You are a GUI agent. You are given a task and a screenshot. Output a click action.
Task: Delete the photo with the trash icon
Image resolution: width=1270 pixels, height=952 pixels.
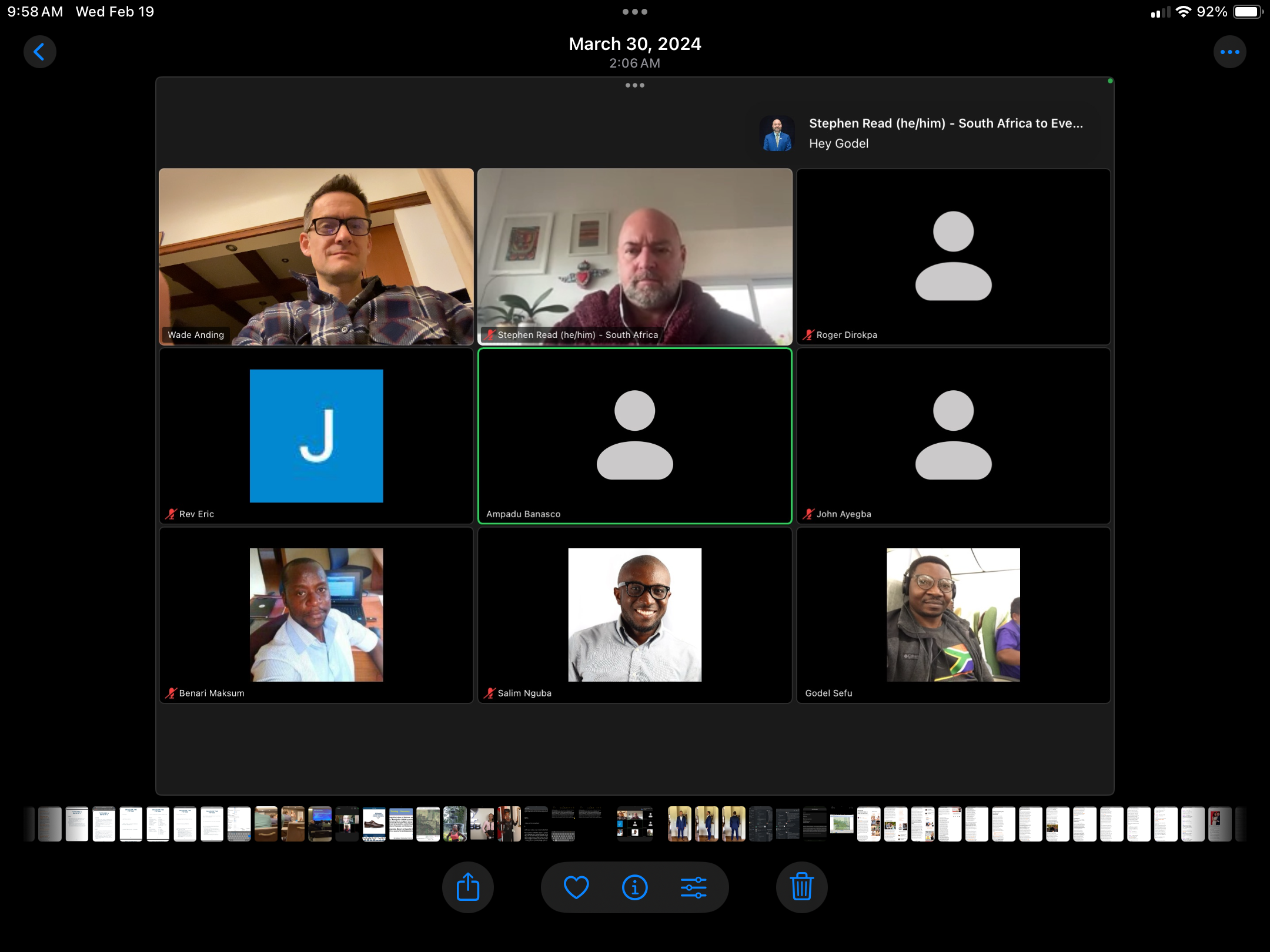(801, 887)
